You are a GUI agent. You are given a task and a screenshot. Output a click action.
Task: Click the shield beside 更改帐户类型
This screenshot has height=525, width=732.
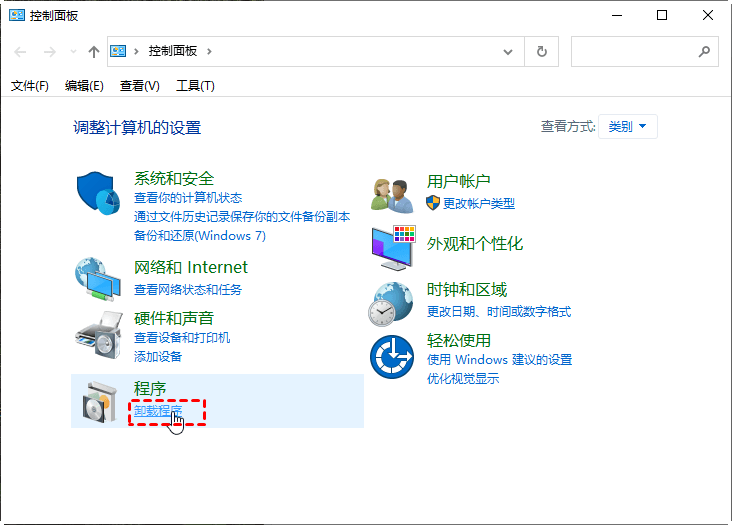[x=433, y=203]
